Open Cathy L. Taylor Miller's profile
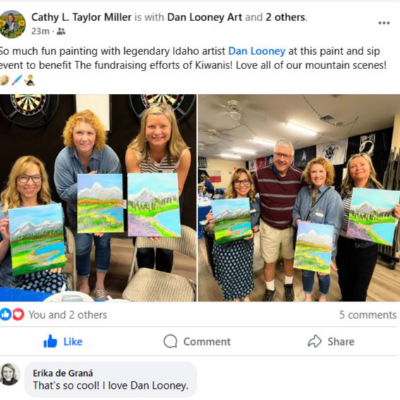 click(x=81, y=17)
